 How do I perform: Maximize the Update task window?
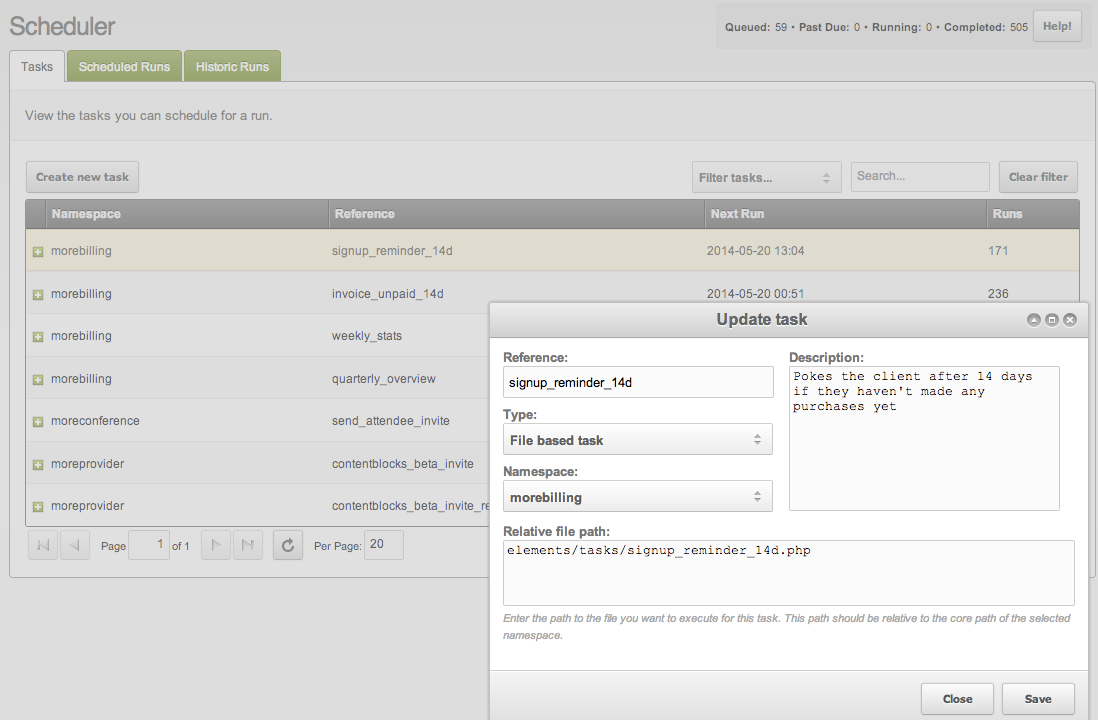point(1052,320)
